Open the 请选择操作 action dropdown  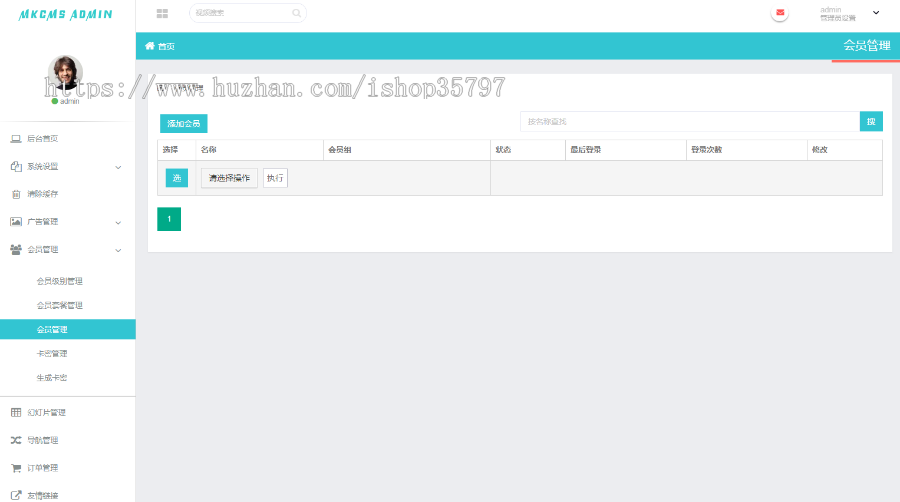click(229, 178)
